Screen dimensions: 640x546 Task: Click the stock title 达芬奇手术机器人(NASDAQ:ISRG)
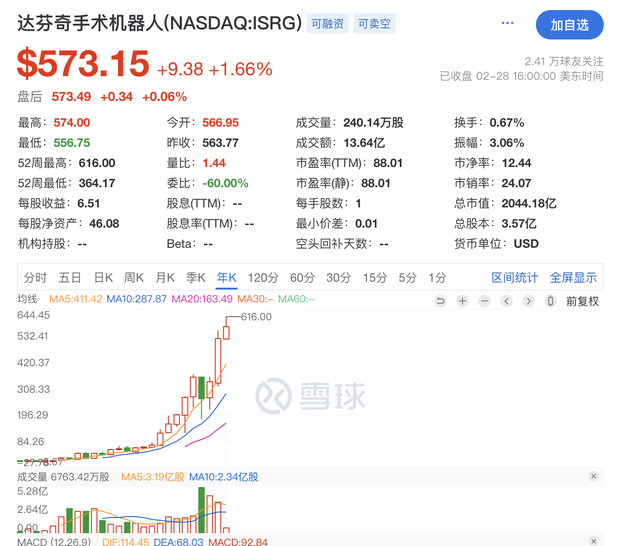coord(159,23)
